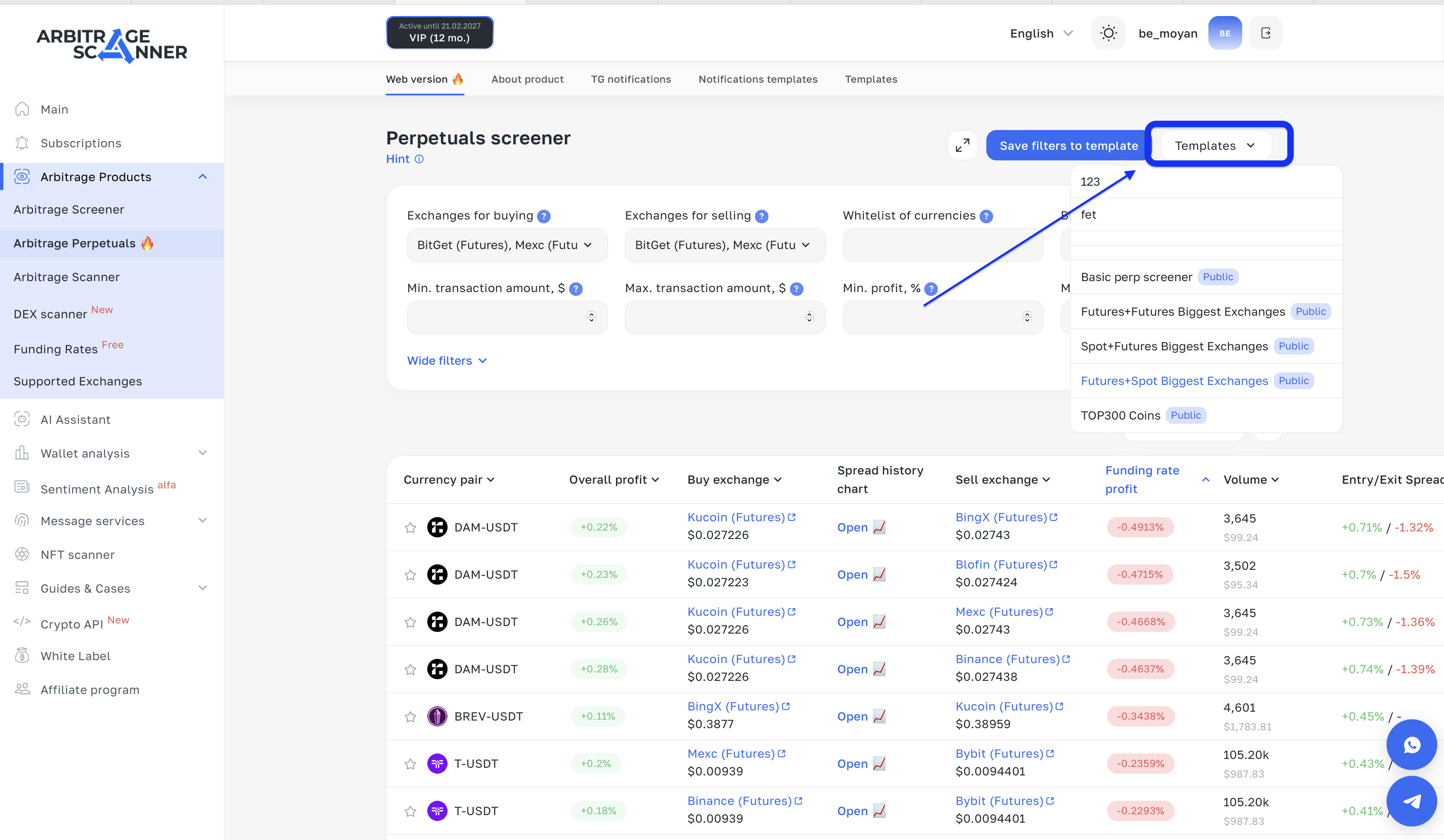Toggle sorting on Funding rate profit column
The height and width of the screenshot is (840, 1444).
1205,480
